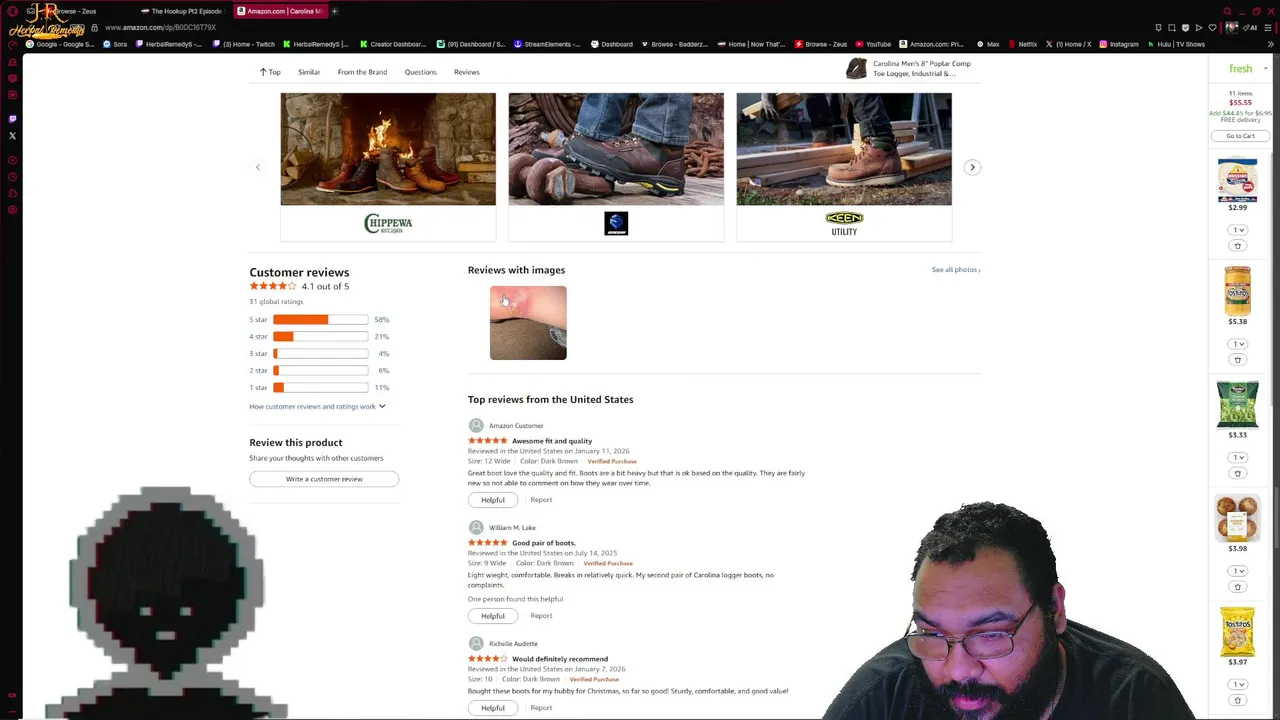
Task: Show more bookmarks chevron
Action: tap(1270, 44)
